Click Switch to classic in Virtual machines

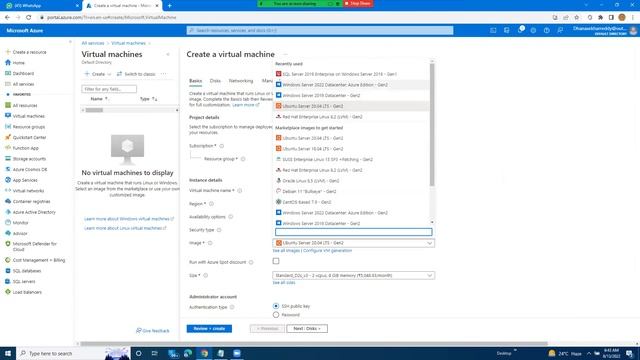coord(136,74)
